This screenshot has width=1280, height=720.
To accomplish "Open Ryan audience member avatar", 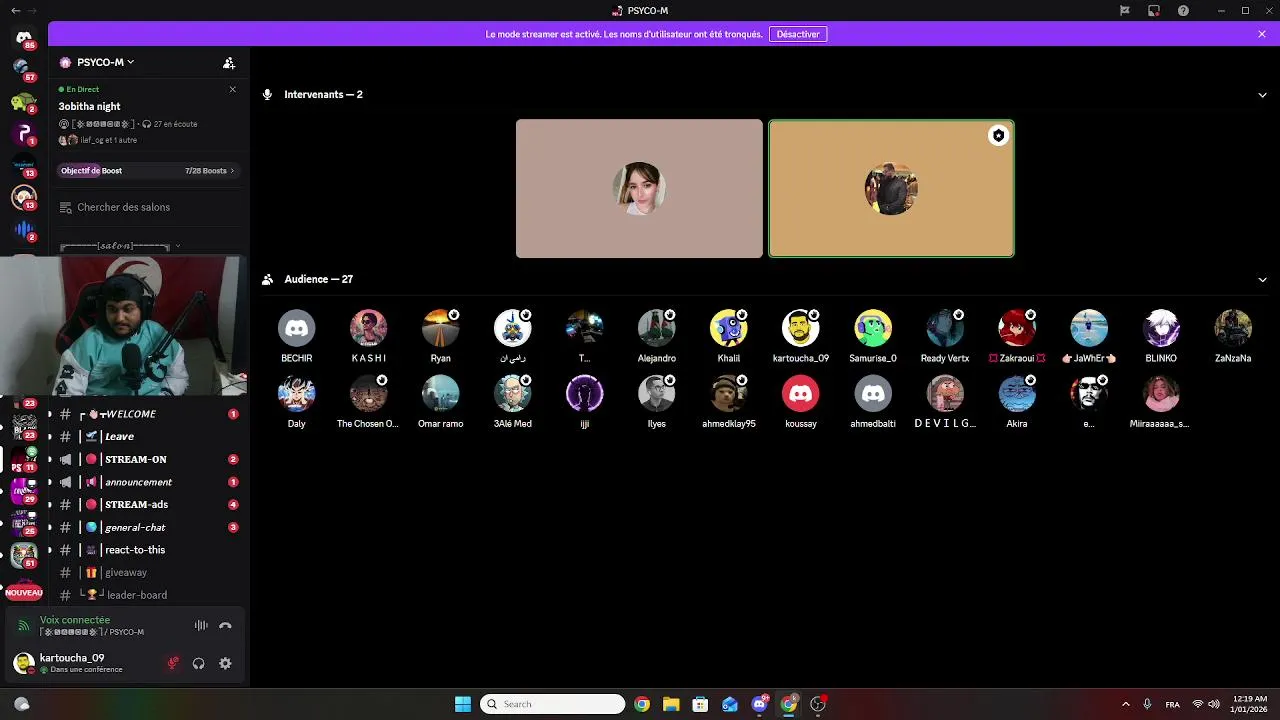I will click(440, 328).
